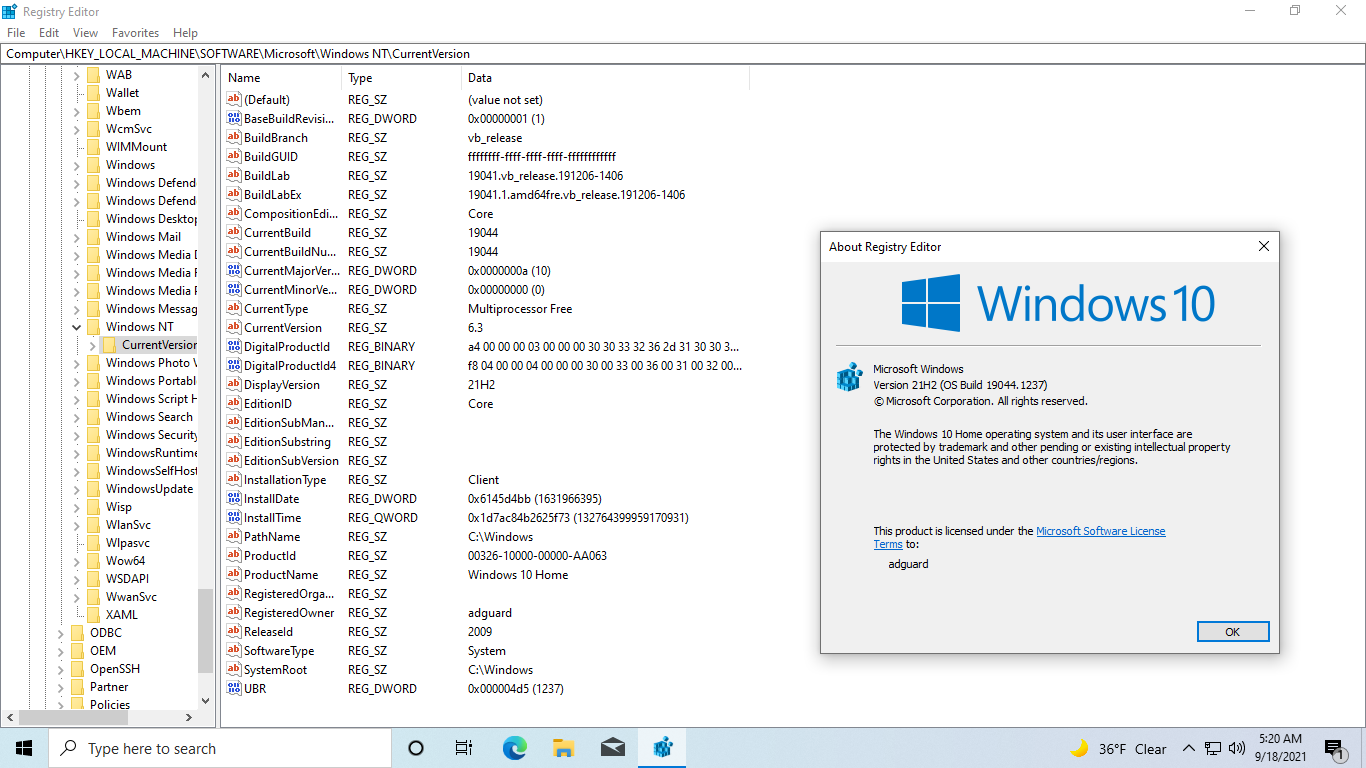Click the OpenSSH folder icon
The height and width of the screenshot is (768, 1366).
[x=77, y=669]
